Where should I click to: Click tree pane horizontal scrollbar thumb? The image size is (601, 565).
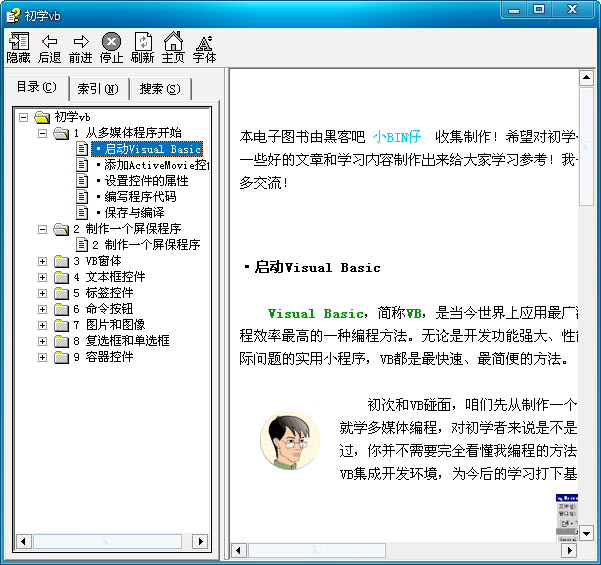tap(108, 541)
